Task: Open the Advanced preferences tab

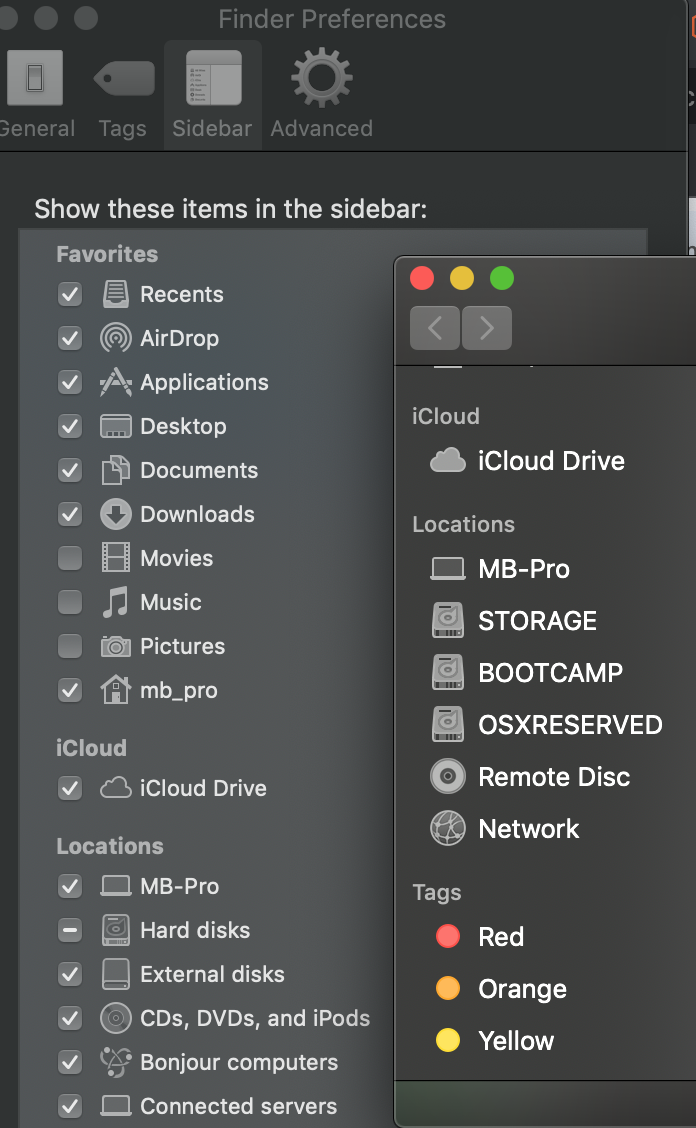Action: [x=321, y=95]
